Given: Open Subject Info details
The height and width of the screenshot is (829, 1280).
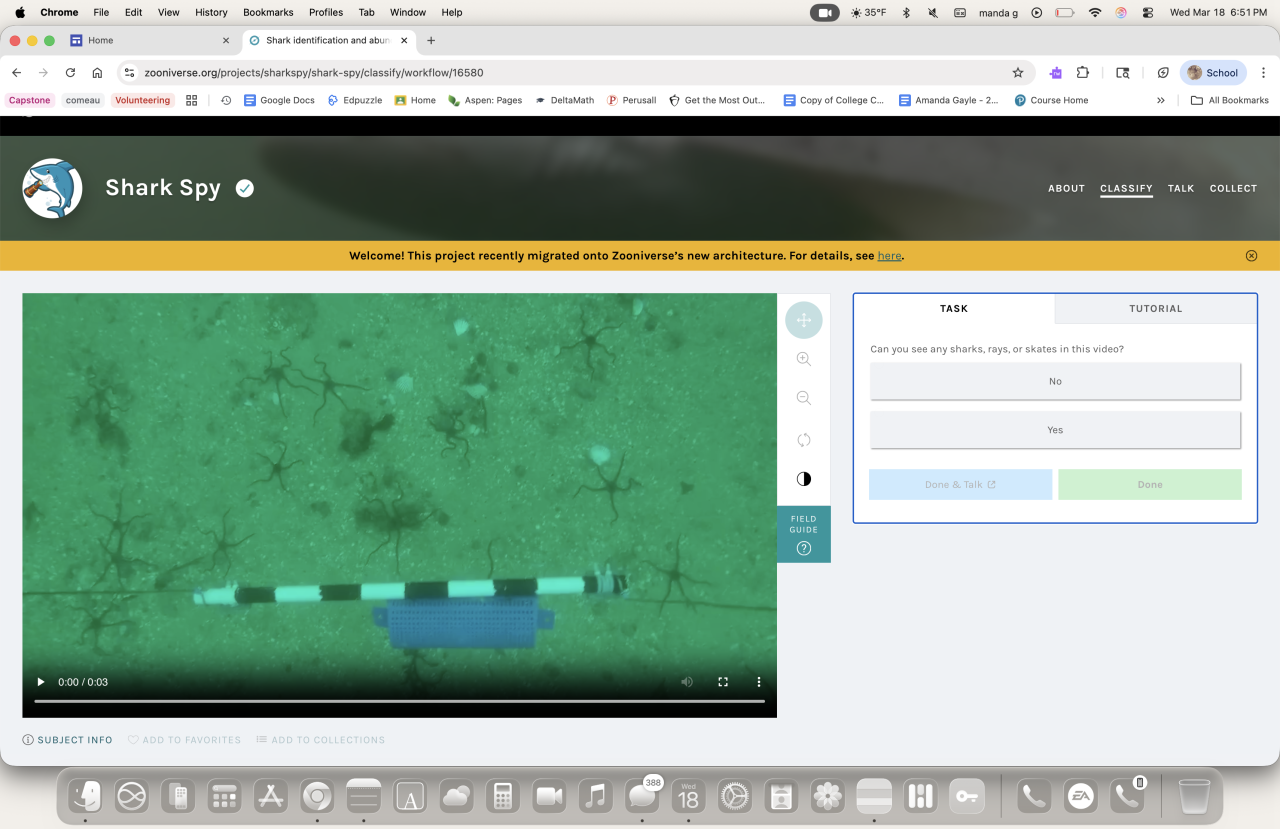Looking at the screenshot, I should 68,740.
